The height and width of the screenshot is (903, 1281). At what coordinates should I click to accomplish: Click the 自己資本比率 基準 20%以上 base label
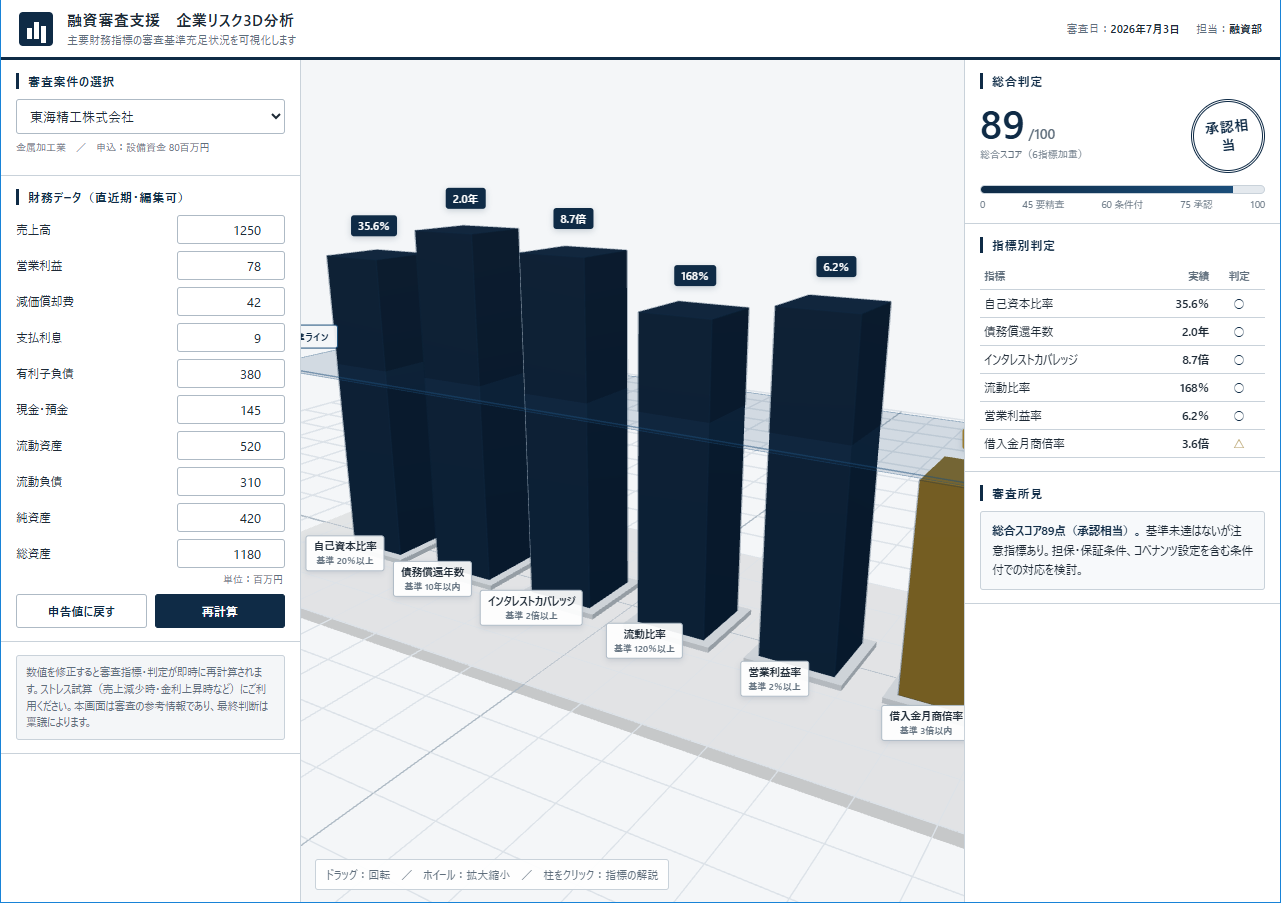click(x=345, y=553)
